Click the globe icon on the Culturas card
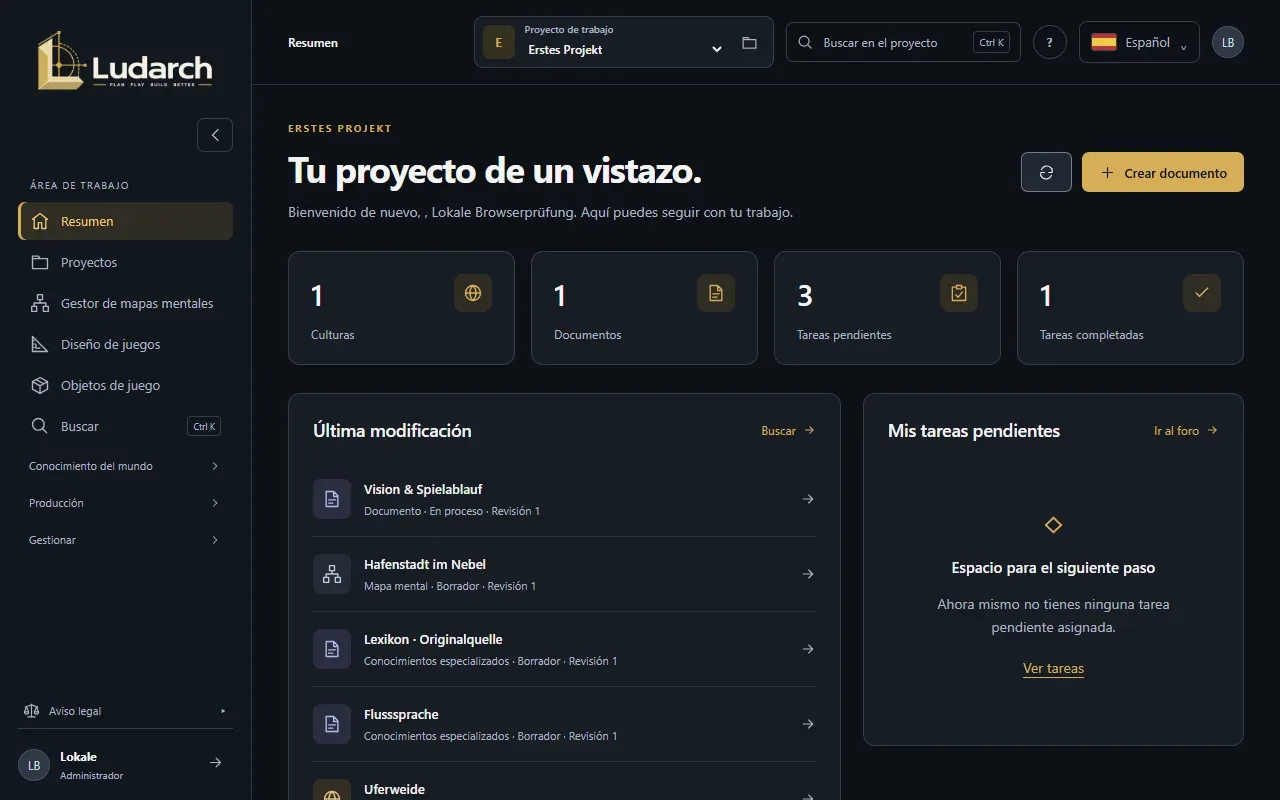 [x=473, y=293]
